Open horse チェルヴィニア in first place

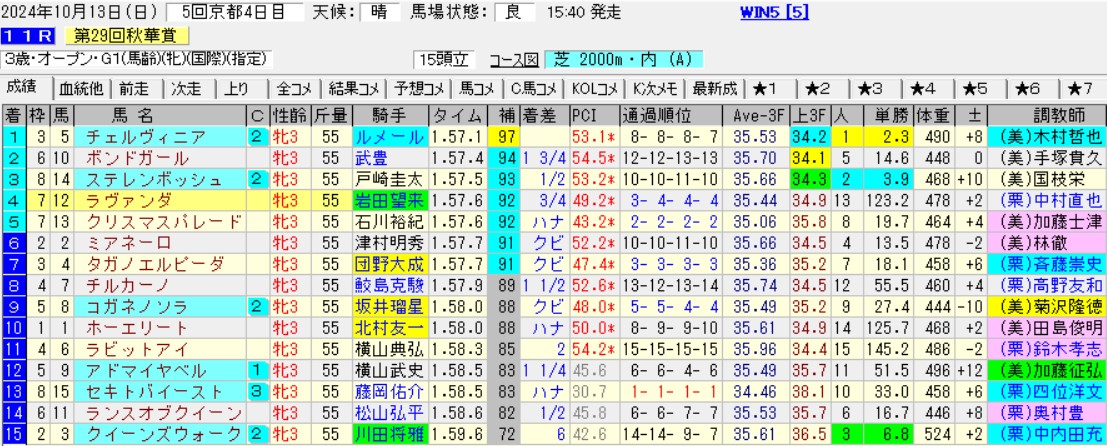coord(146,135)
